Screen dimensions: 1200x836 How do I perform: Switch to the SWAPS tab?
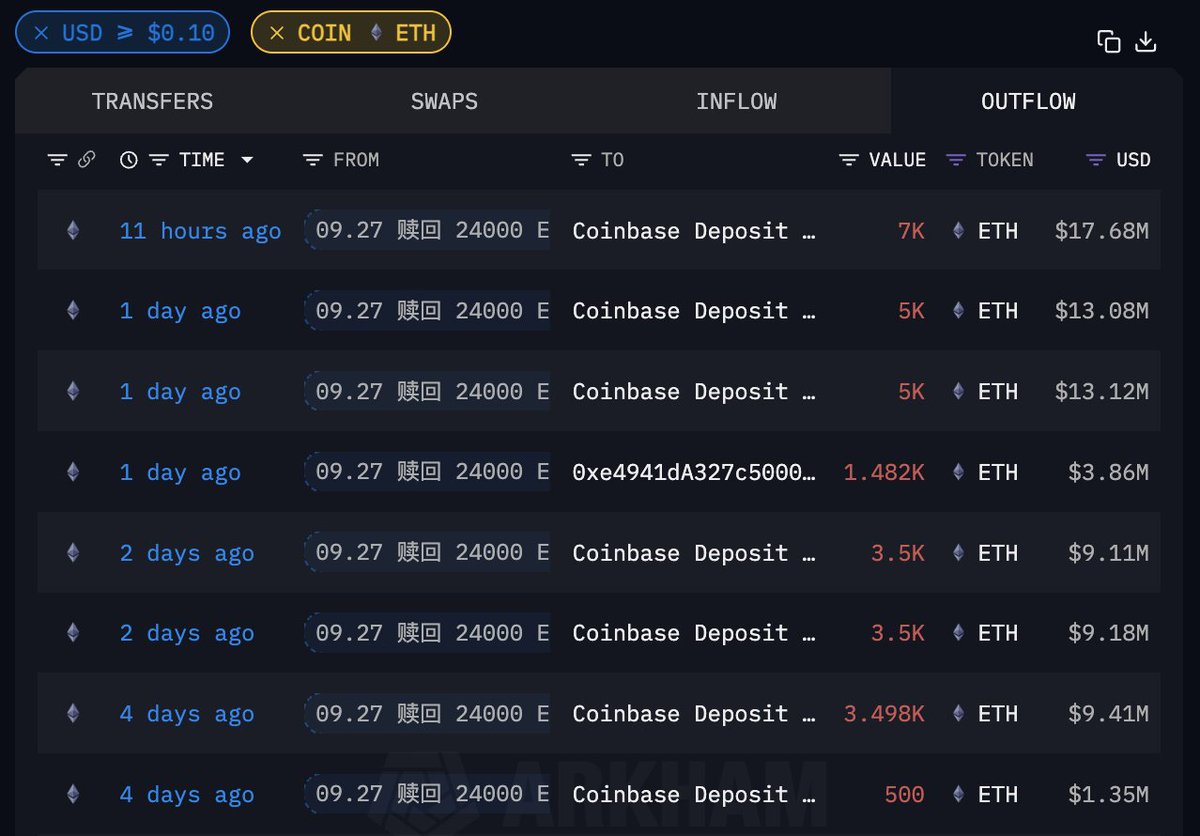pos(444,101)
